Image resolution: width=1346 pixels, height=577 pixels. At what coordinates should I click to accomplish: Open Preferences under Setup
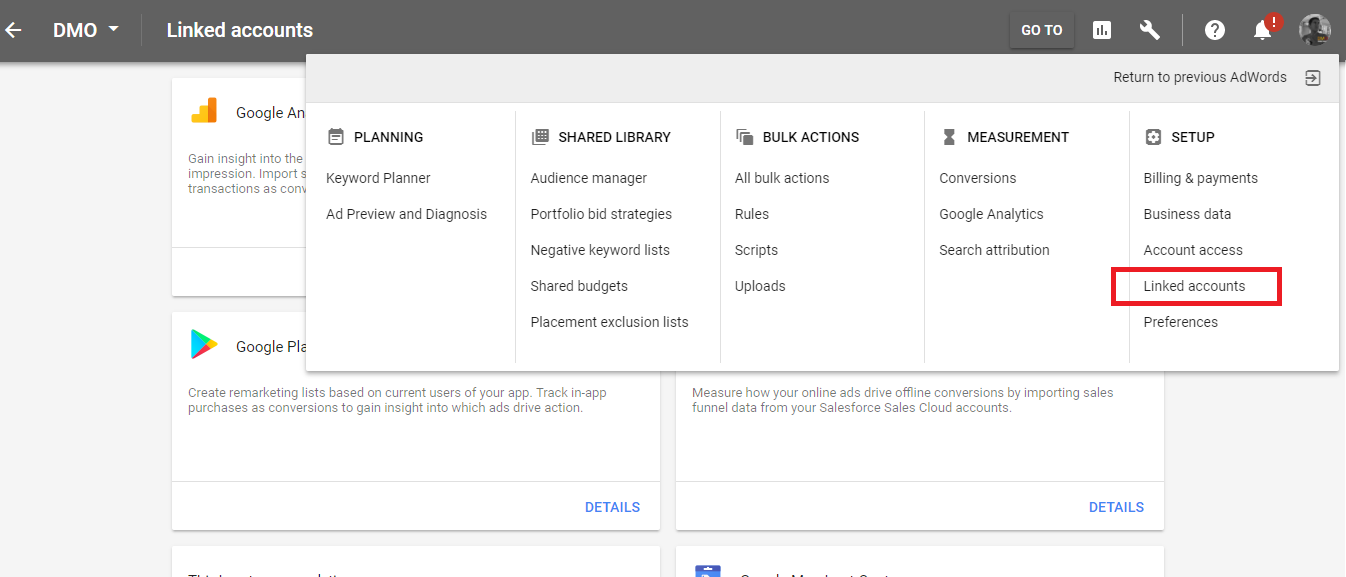tap(1180, 322)
